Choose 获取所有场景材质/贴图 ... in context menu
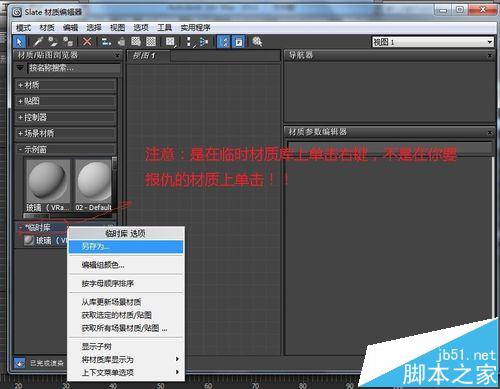The height and width of the screenshot is (389, 500). pyautogui.click(x=126, y=328)
